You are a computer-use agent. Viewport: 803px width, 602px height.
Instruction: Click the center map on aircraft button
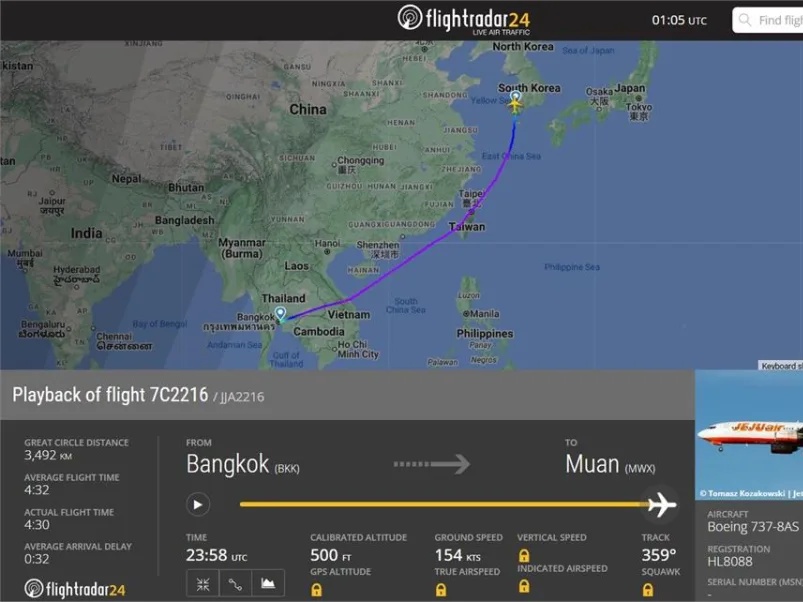203,584
